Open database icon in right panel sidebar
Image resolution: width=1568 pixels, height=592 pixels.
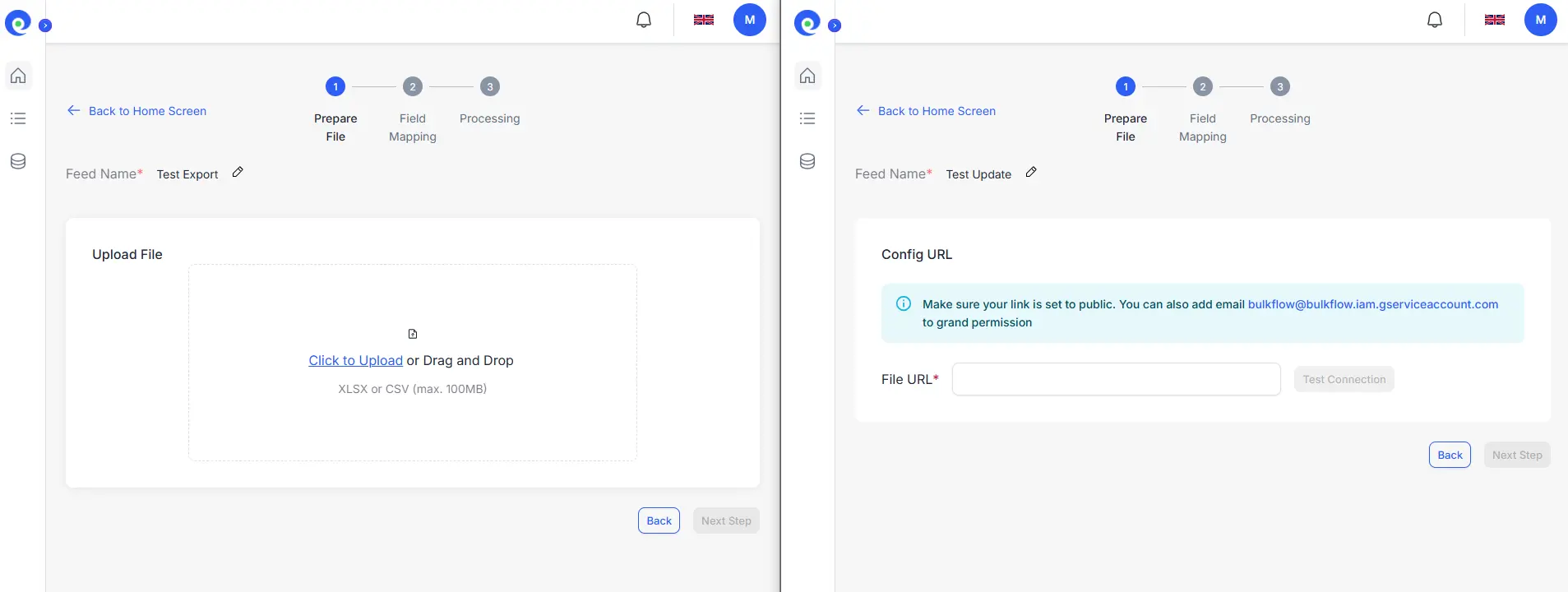point(807,161)
